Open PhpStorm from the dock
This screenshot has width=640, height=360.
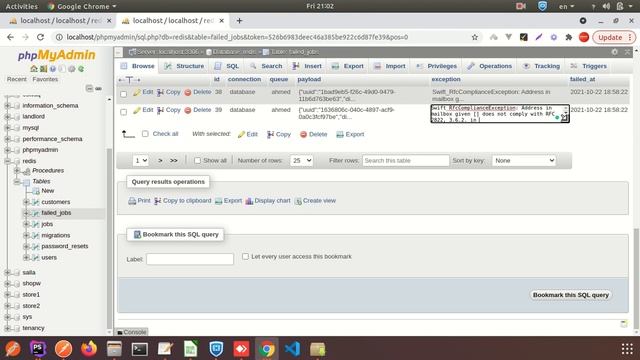(38, 349)
